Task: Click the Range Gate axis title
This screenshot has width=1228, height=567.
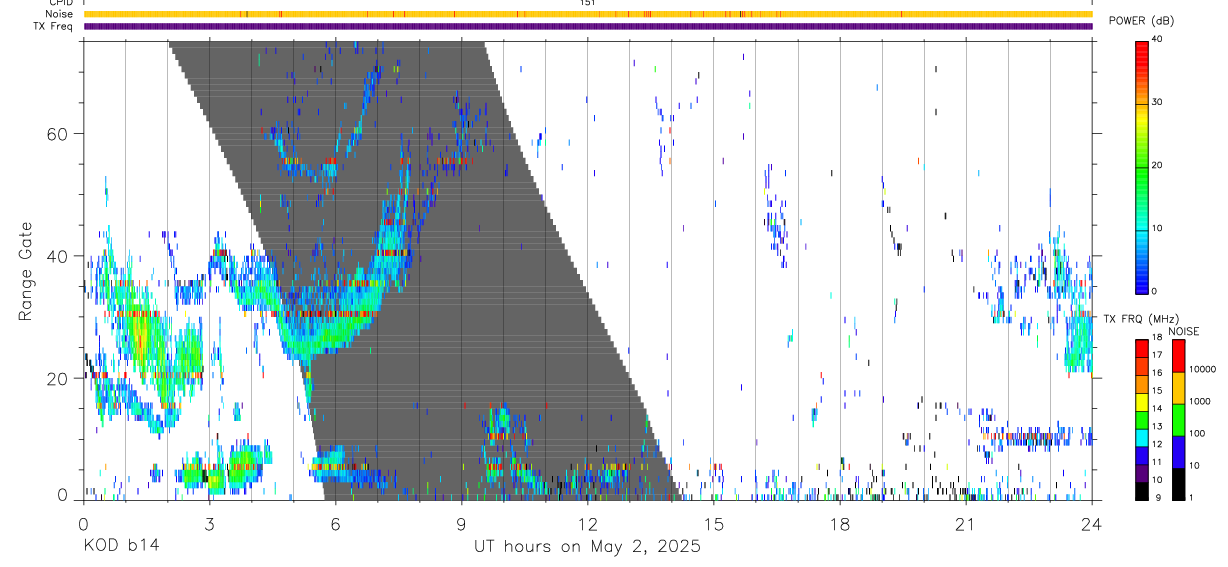Action: (26, 271)
